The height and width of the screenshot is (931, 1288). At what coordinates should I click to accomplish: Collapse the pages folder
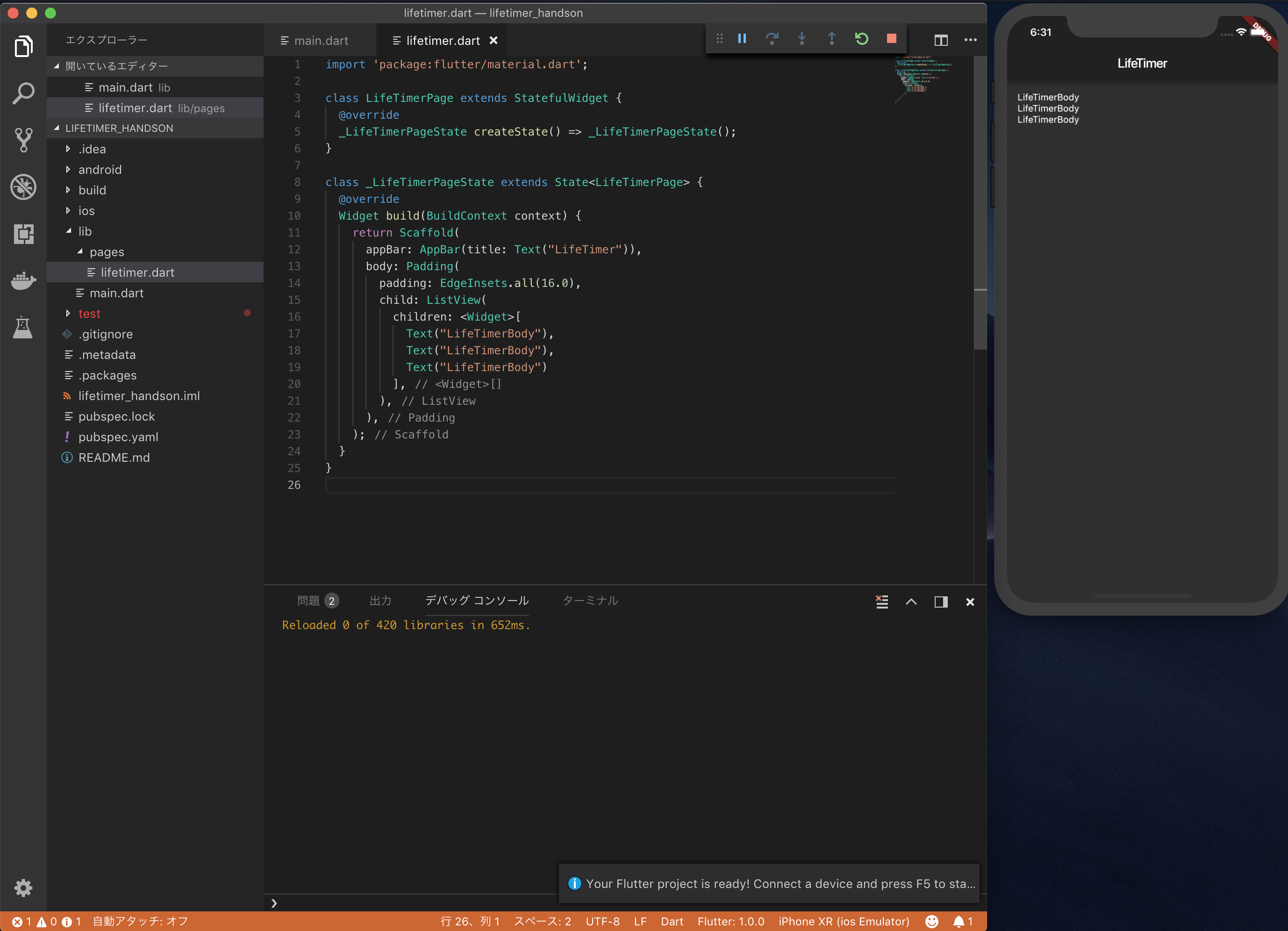click(155, 251)
